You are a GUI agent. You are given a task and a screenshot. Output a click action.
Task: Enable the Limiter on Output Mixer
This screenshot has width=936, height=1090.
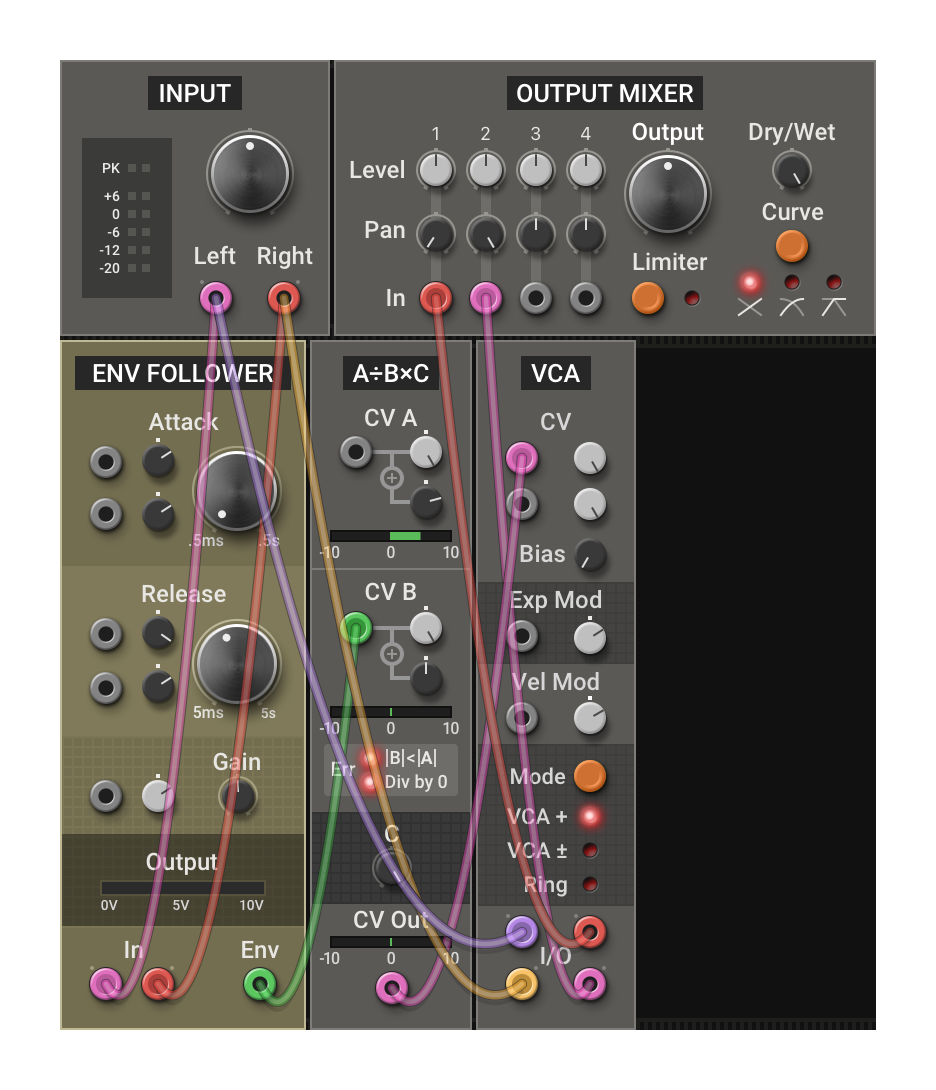click(647, 299)
